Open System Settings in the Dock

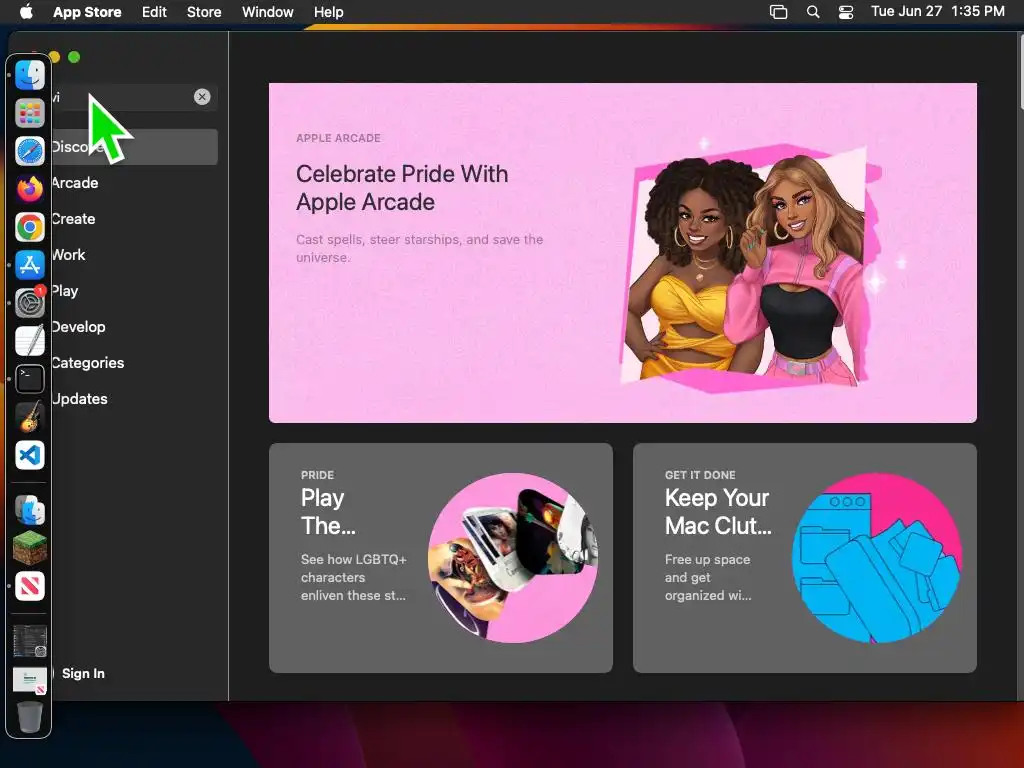pyautogui.click(x=29, y=303)
